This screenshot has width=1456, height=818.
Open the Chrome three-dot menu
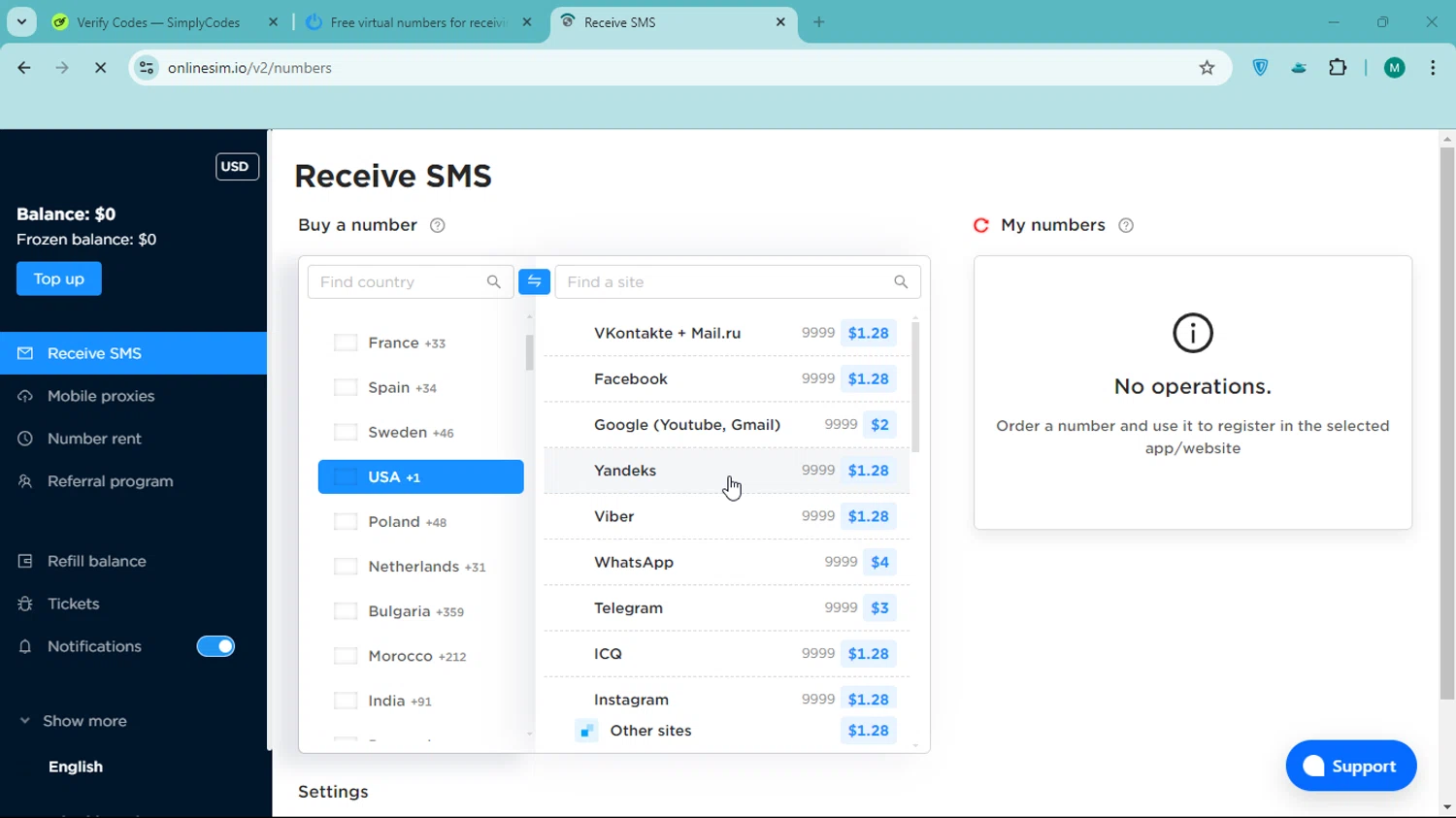(1433, 68)
